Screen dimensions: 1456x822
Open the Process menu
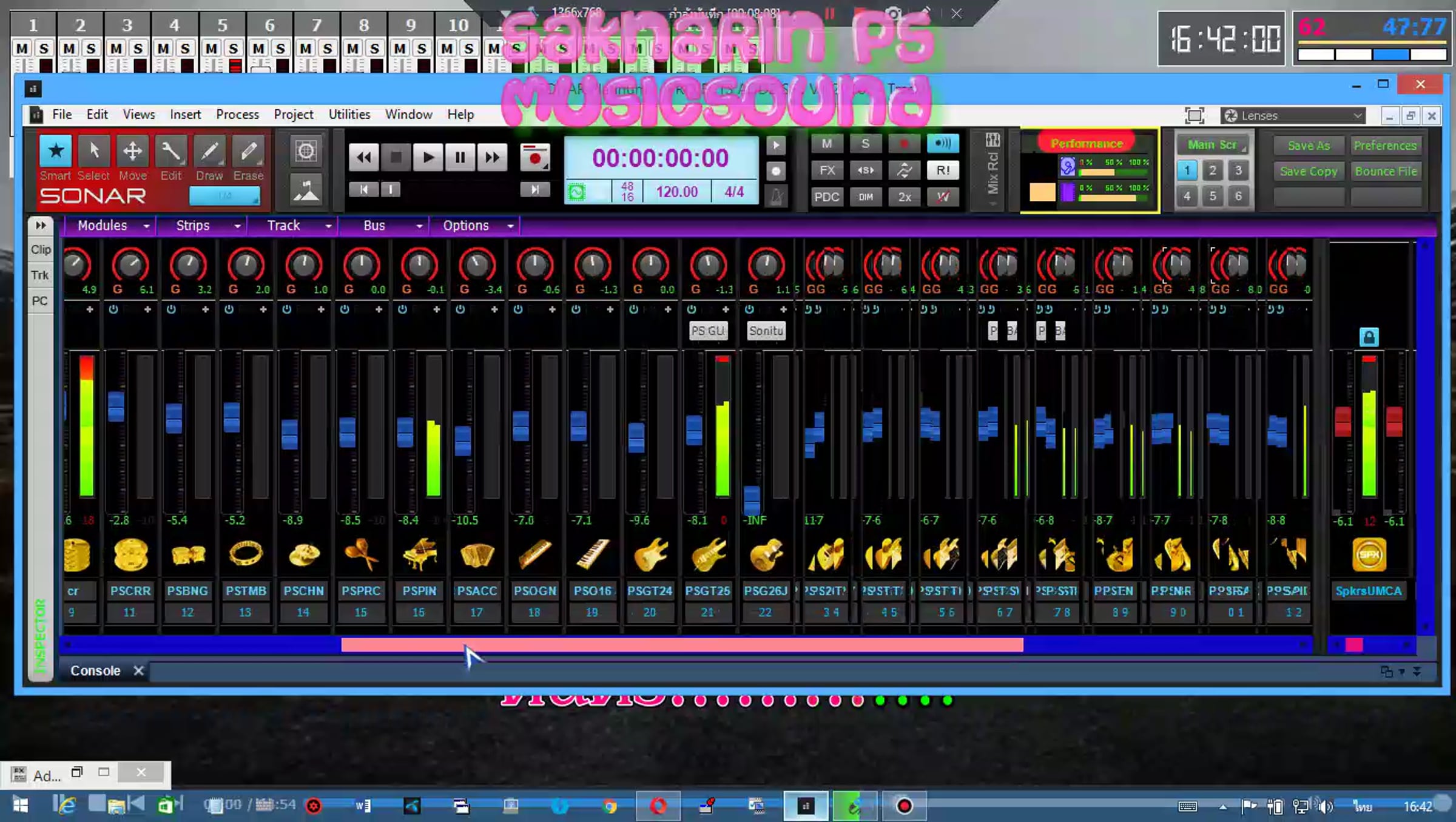(237, 114)
